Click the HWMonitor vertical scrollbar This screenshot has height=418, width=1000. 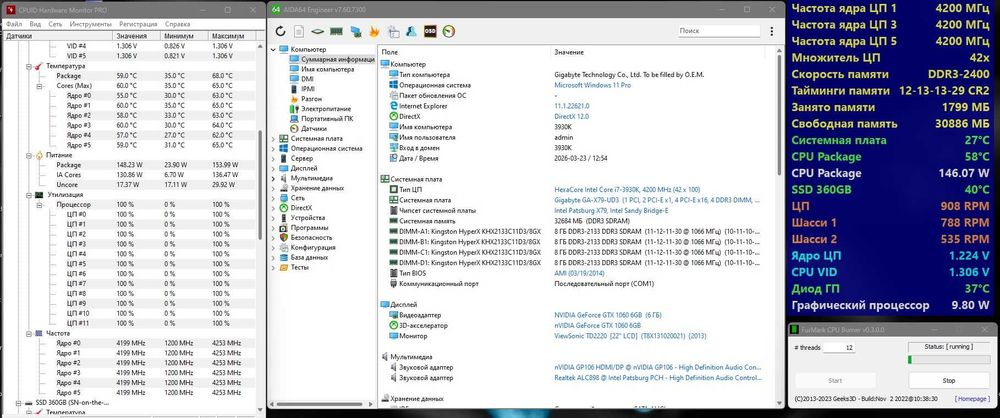(x=260, y=185)
